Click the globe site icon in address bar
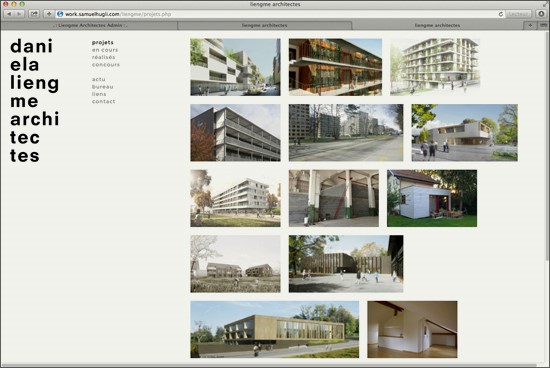 tap(60, 14)
